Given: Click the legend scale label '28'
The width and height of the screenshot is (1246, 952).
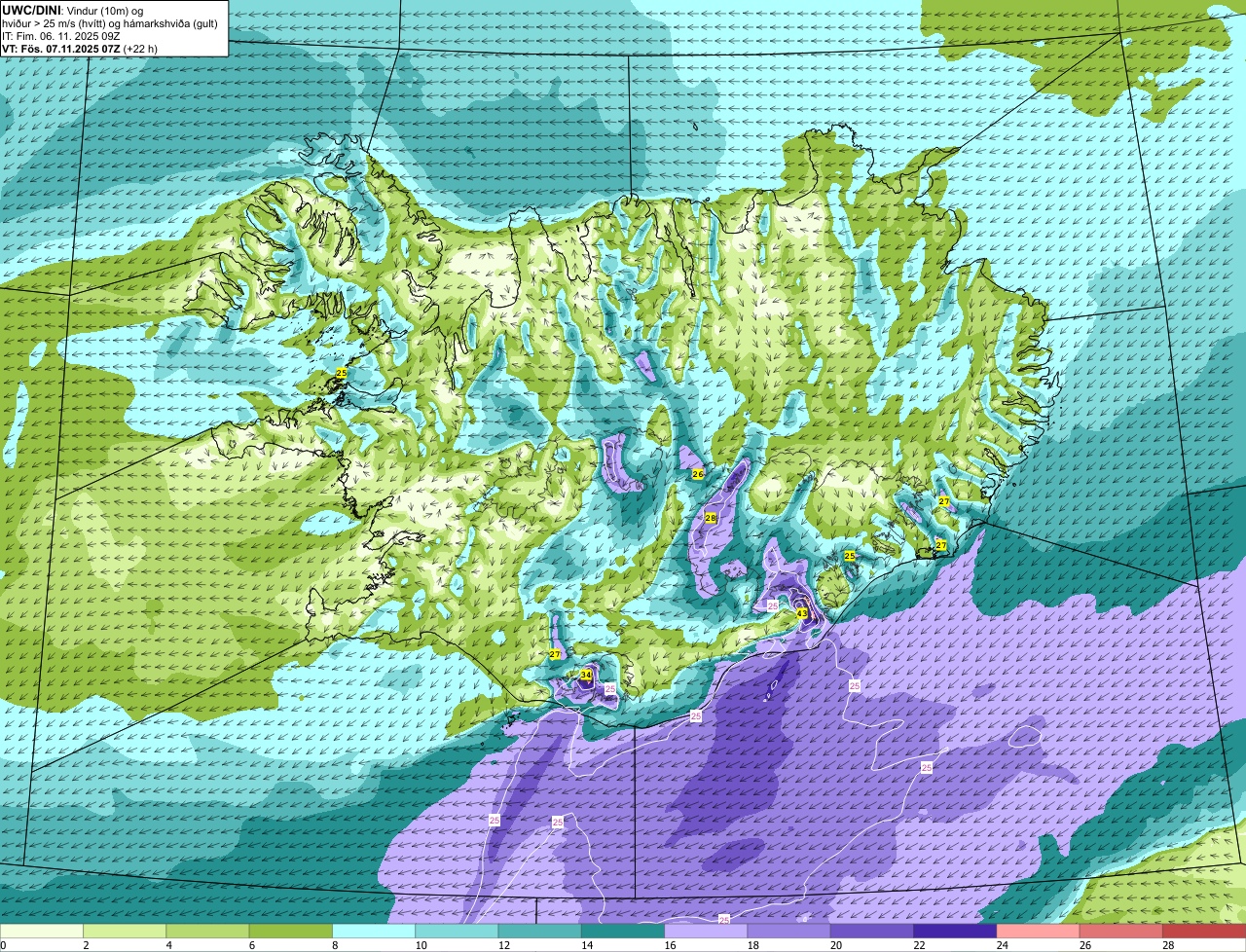Looking at the screenshot, I should click(x=1167, y=944).
